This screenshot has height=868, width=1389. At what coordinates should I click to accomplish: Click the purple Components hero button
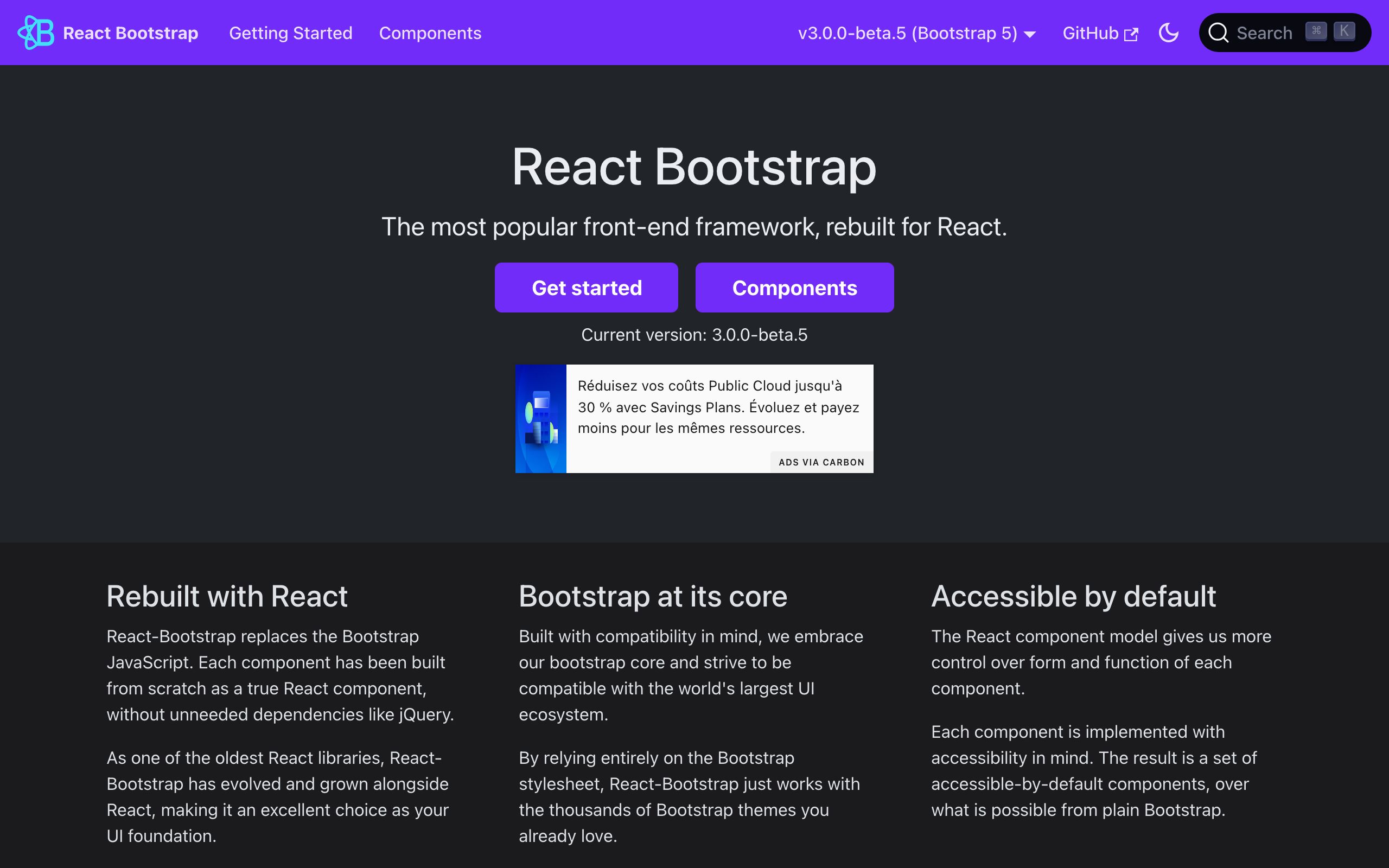(794, 288)
